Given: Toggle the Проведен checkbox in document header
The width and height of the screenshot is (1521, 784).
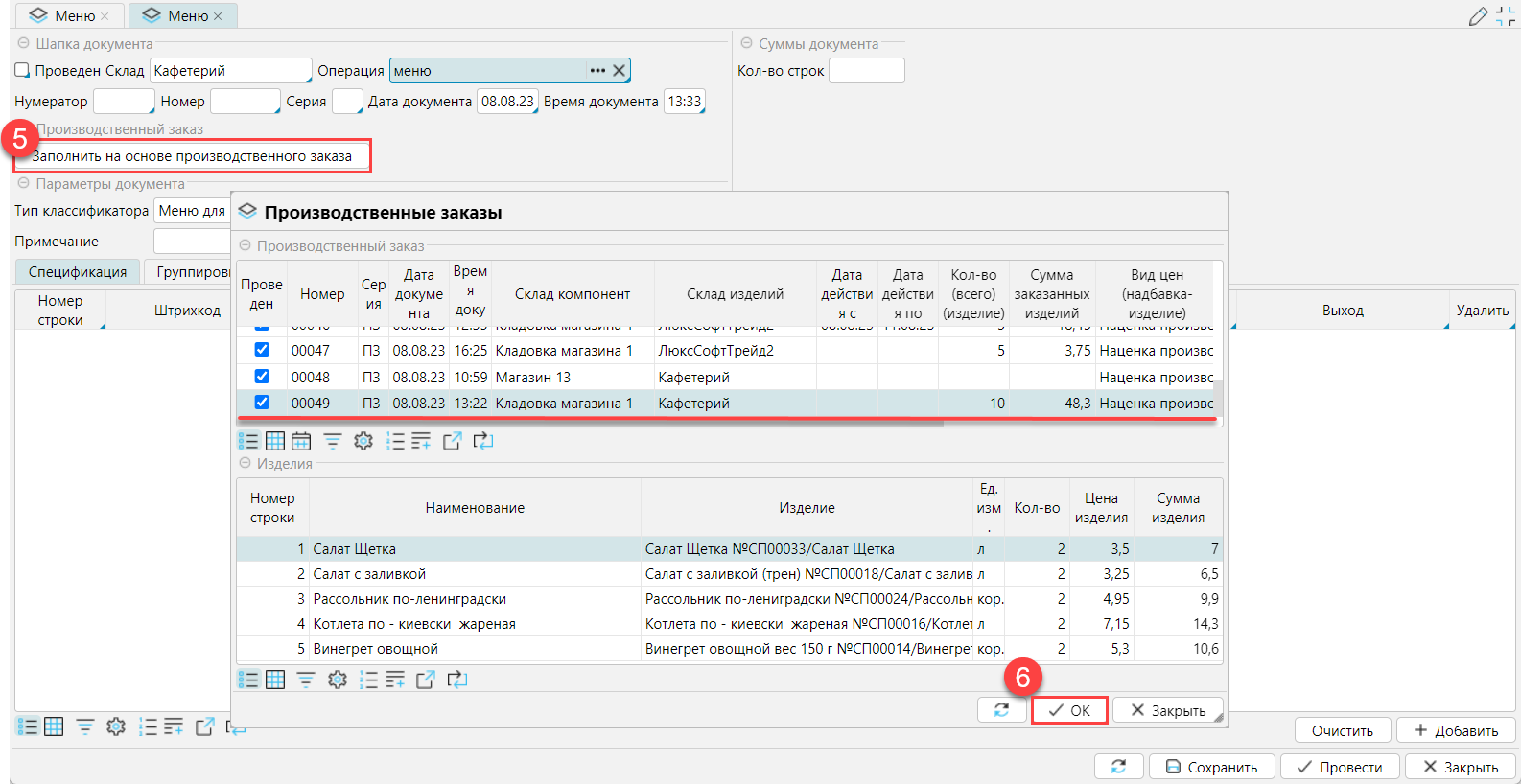Looking at the screenshot, I should [x=22, y=70].
